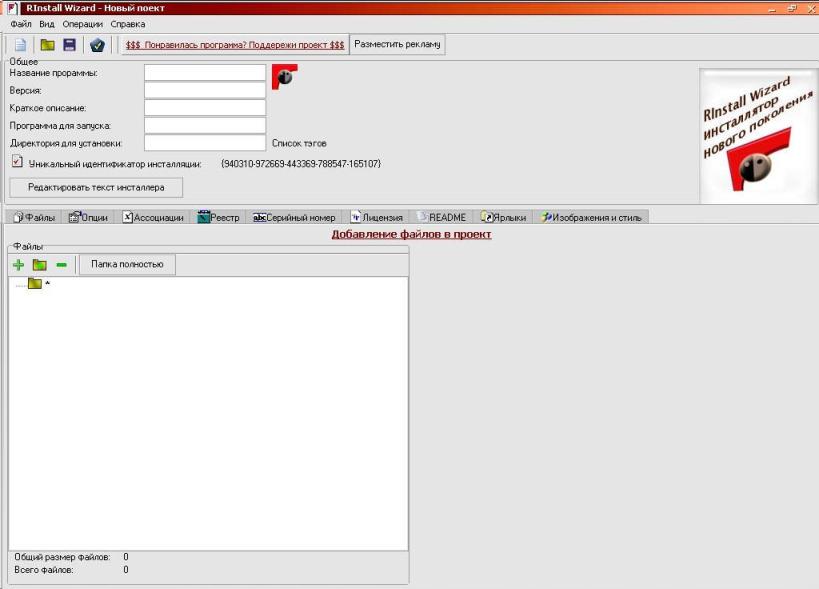Click the RInstall Wizard logo image
The height and width of the screenshot is (589, 819).
(x=758, y=136)
